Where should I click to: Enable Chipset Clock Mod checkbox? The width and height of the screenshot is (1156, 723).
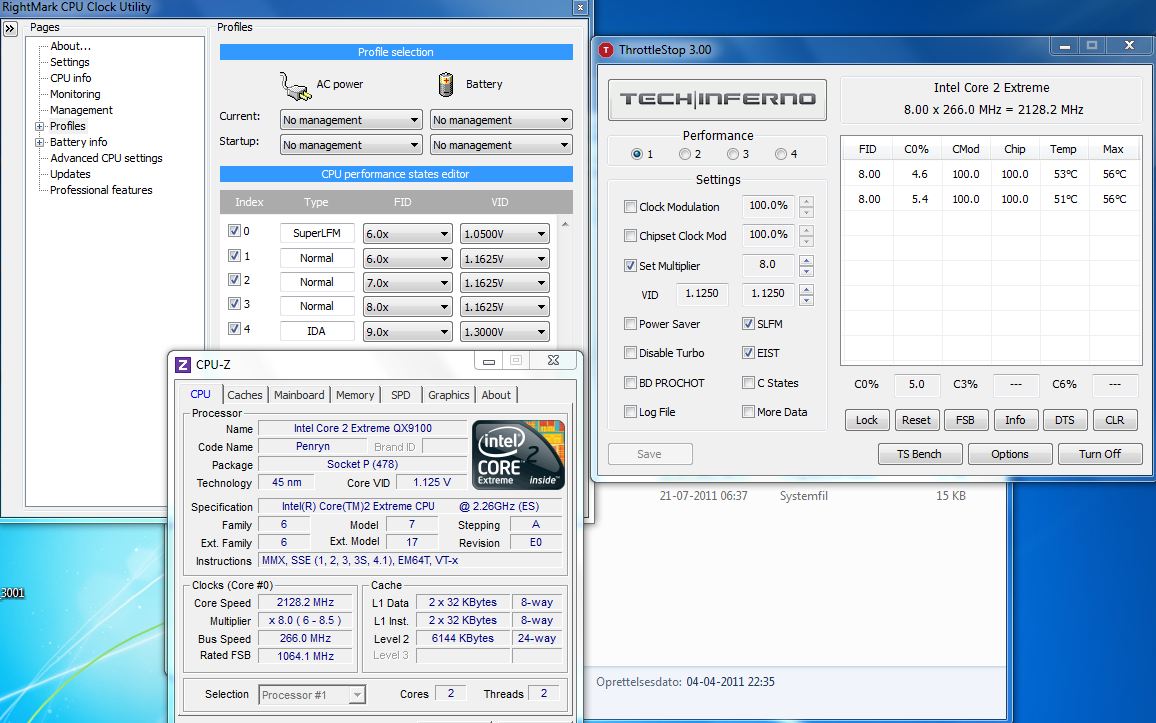630,236
